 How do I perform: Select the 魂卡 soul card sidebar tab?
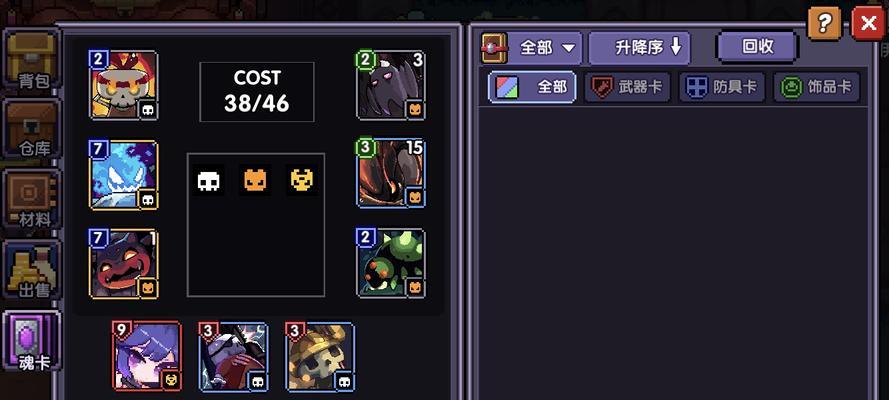(x=32, y=342)
